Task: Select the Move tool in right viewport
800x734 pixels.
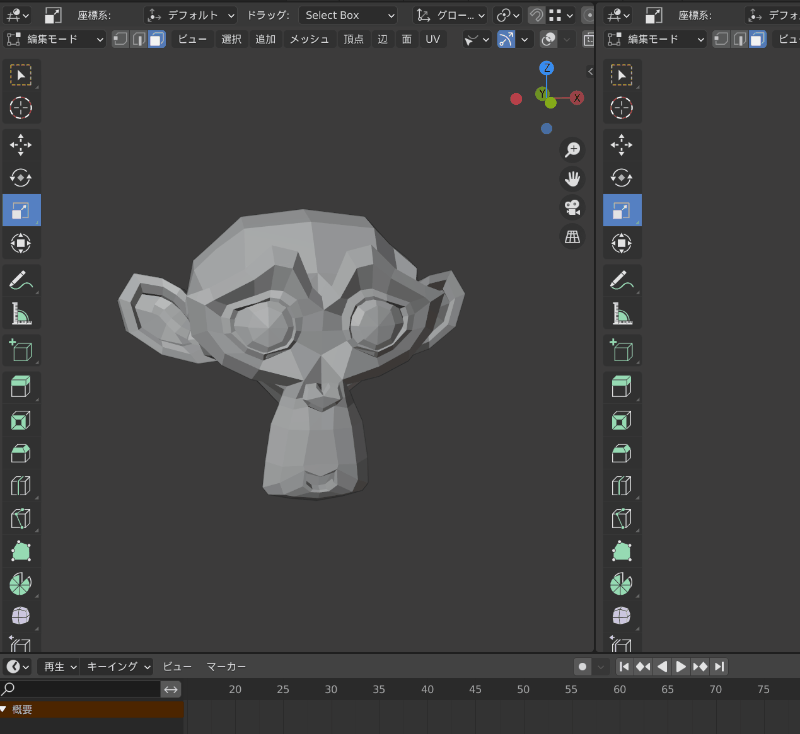Action: (622, 145)
